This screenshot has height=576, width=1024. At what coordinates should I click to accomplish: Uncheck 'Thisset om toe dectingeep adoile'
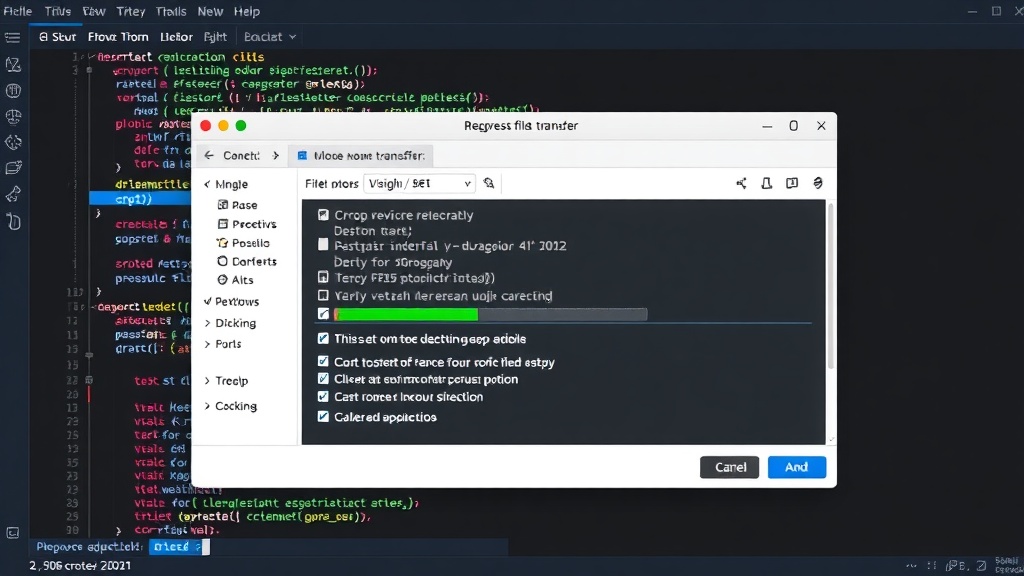pyautogui.click(x=323, y=338)
